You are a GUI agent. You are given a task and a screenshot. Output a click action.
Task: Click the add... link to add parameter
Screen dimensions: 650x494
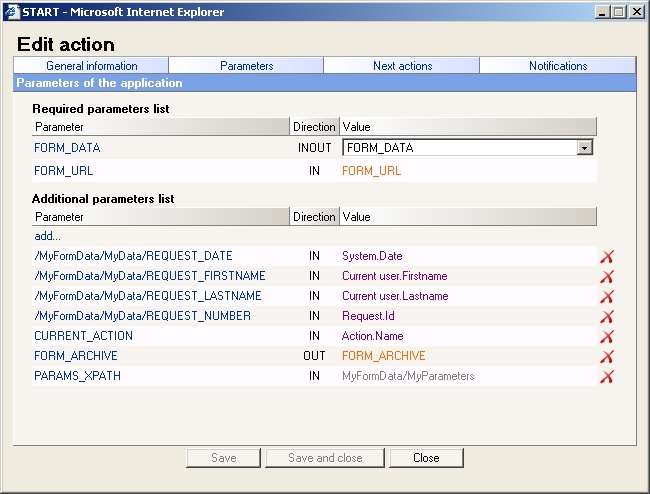point(47,236)
